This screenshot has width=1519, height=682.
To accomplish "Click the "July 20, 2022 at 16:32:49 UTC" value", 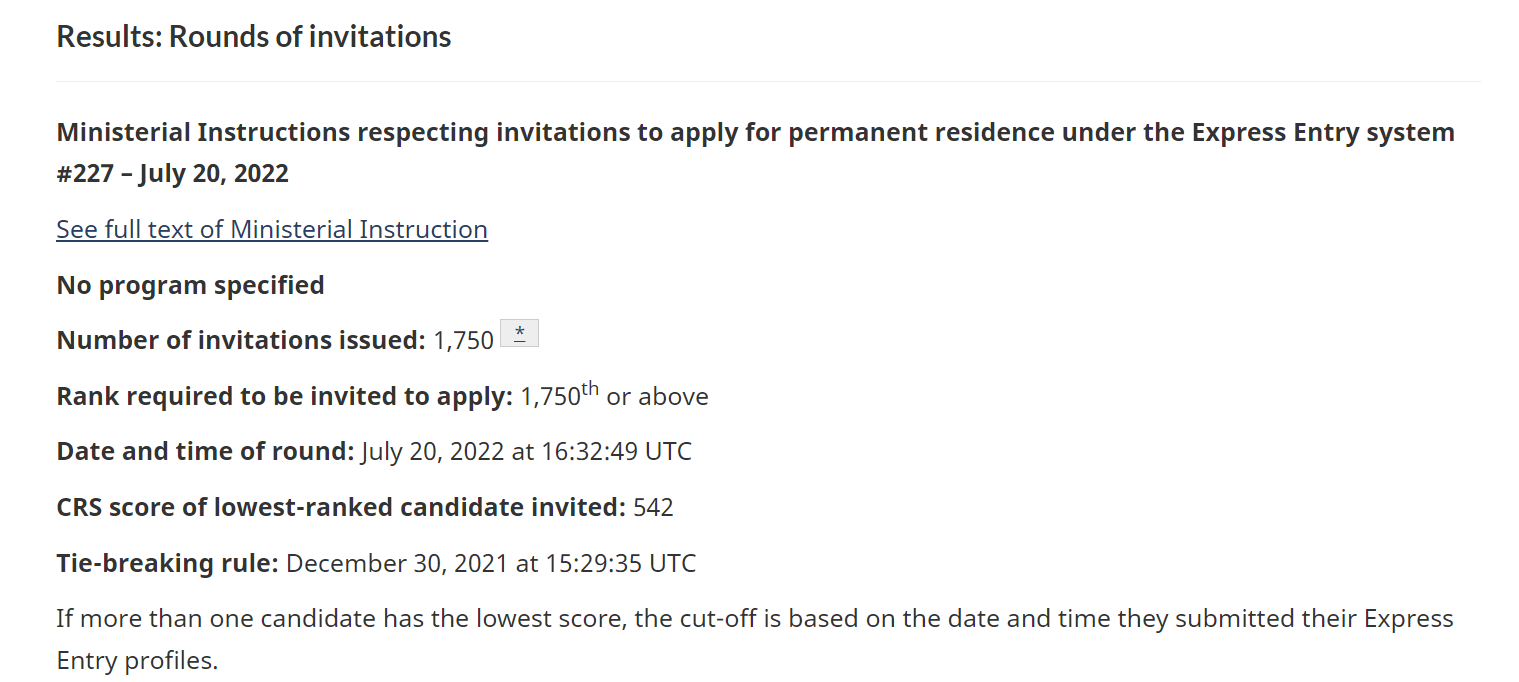I will coord(526,451).
